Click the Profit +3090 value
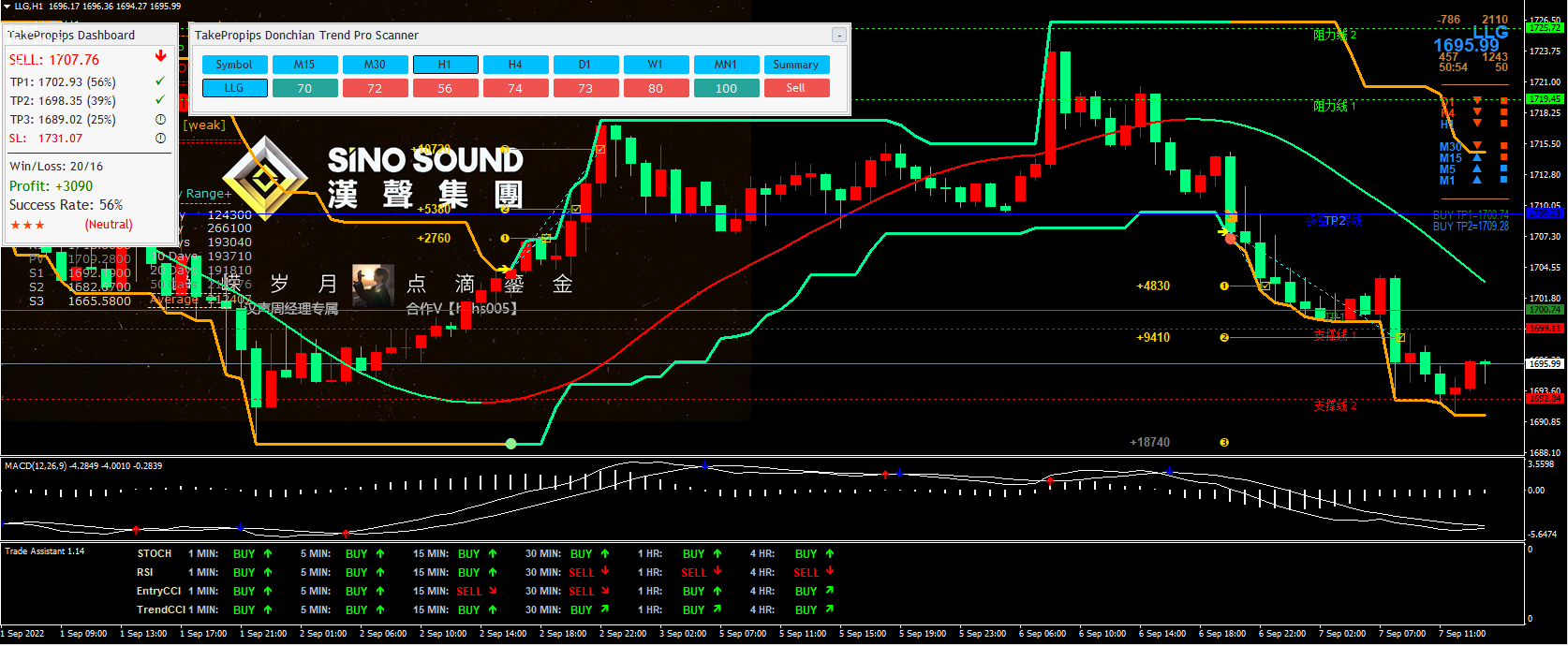 point(74,186)
